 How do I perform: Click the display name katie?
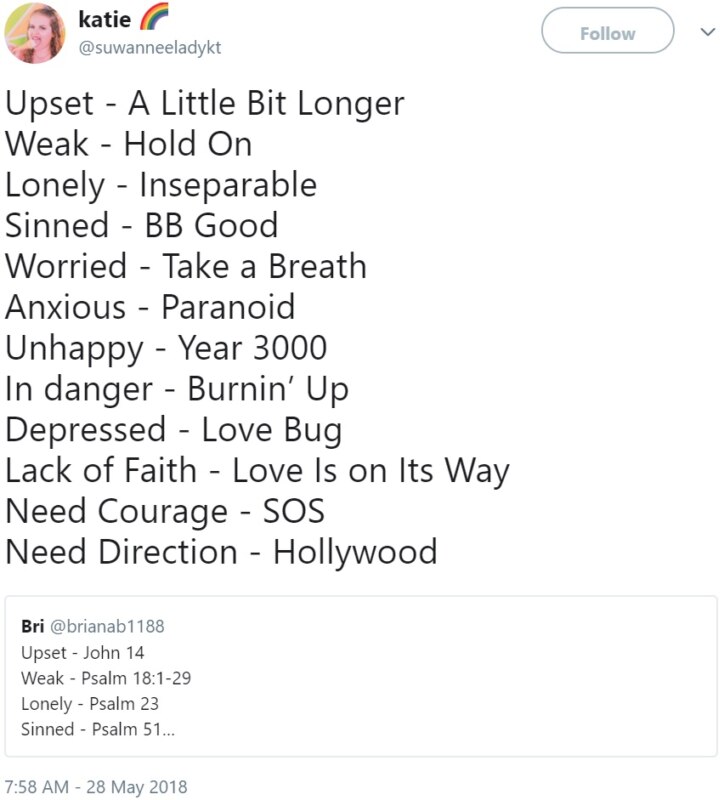[x=105, y=19]
